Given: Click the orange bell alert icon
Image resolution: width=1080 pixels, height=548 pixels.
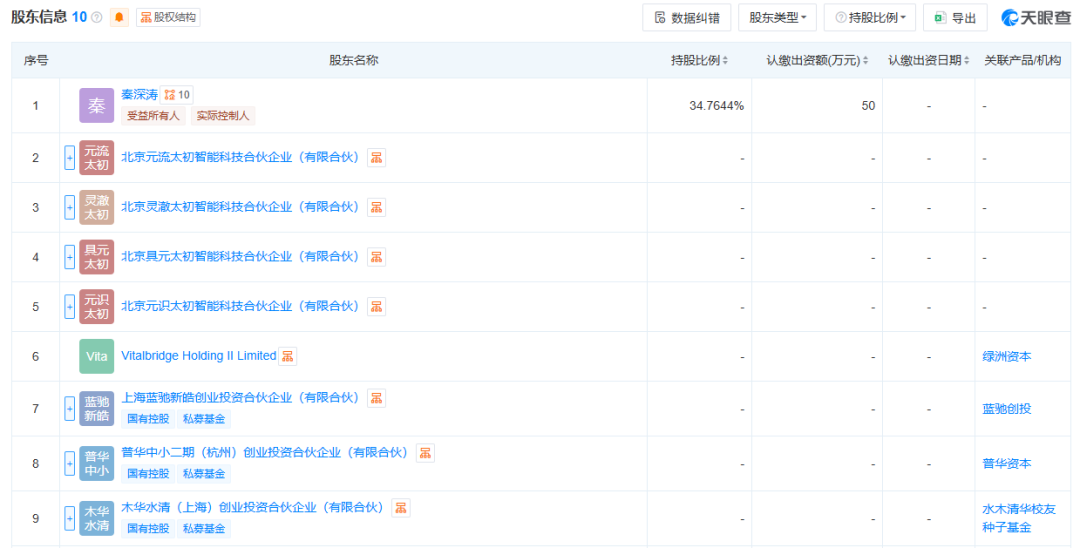Looking at the screenshot, I should 119,17.
